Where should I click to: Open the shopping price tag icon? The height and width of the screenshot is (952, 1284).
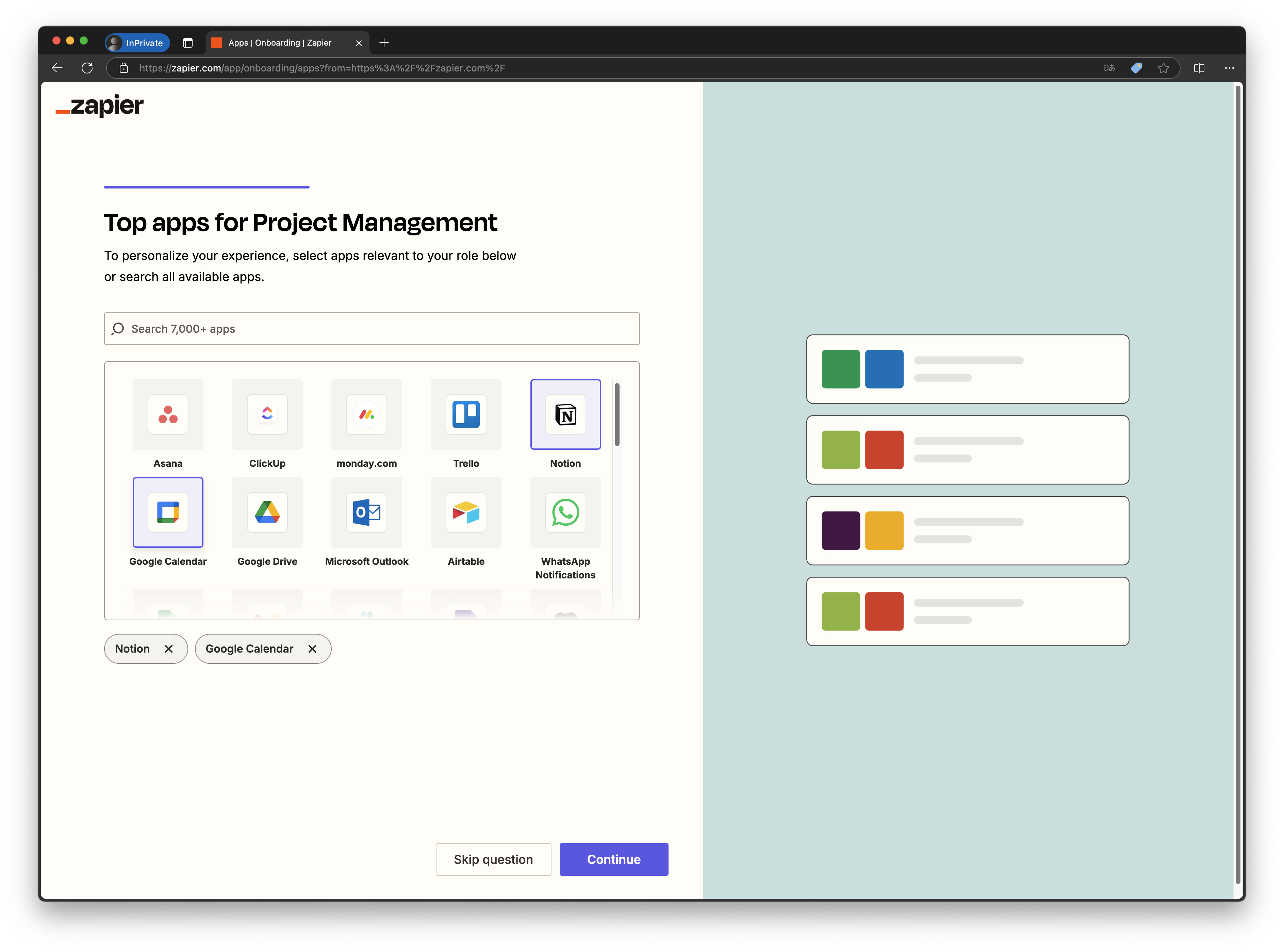point(1136,68)
